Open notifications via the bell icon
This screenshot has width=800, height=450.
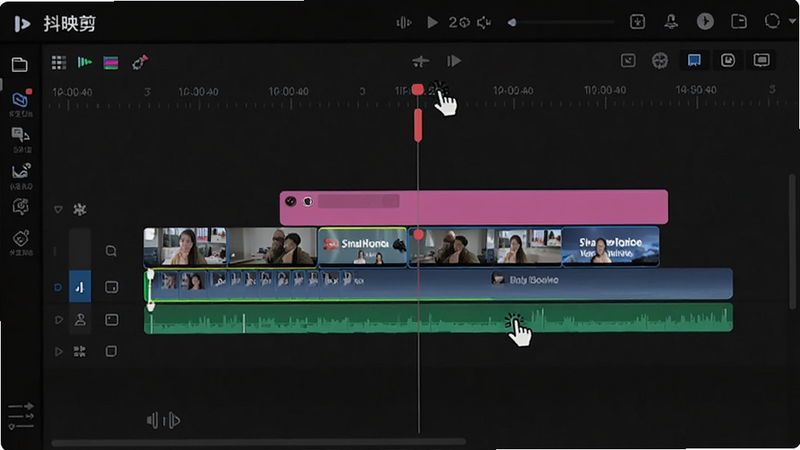(671, 21)
